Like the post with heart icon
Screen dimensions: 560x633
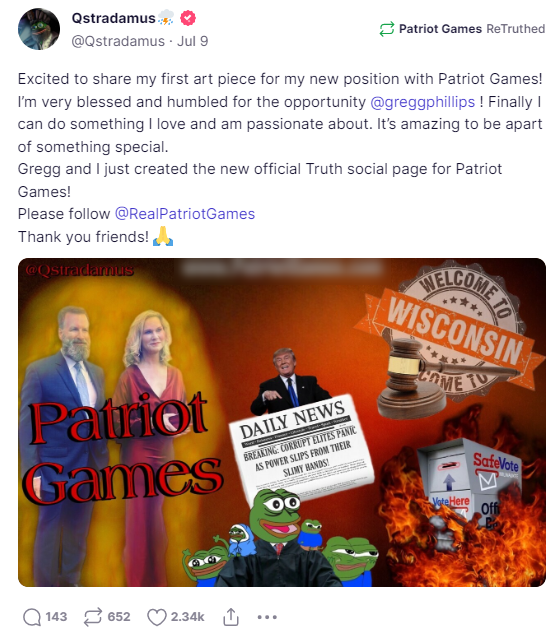tap(156, 617)
